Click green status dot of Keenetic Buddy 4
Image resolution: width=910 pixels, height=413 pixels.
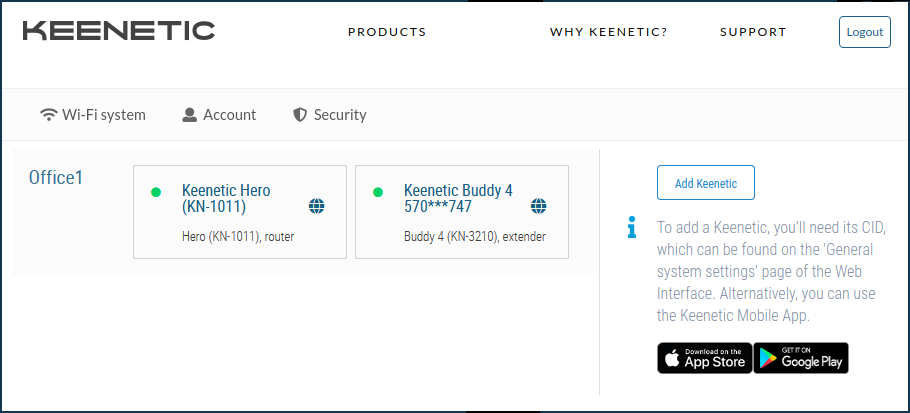point(378,192)
